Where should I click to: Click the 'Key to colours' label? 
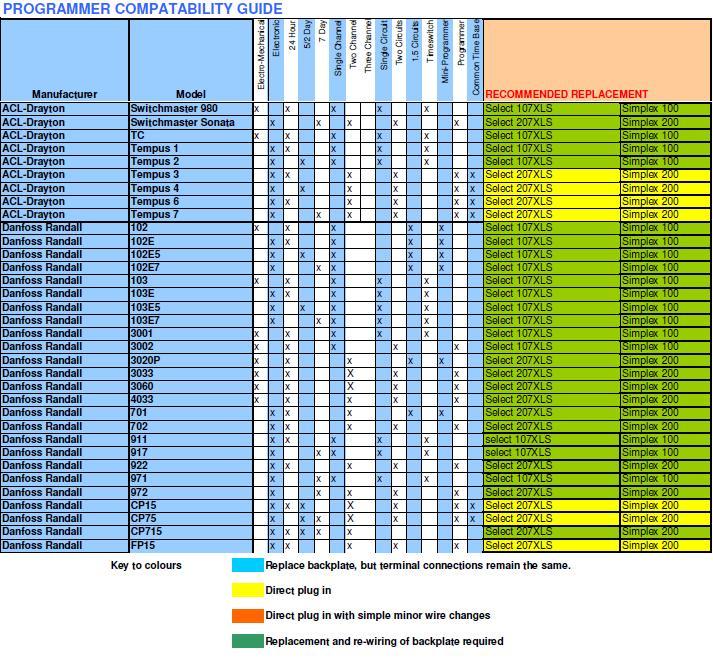146,566
